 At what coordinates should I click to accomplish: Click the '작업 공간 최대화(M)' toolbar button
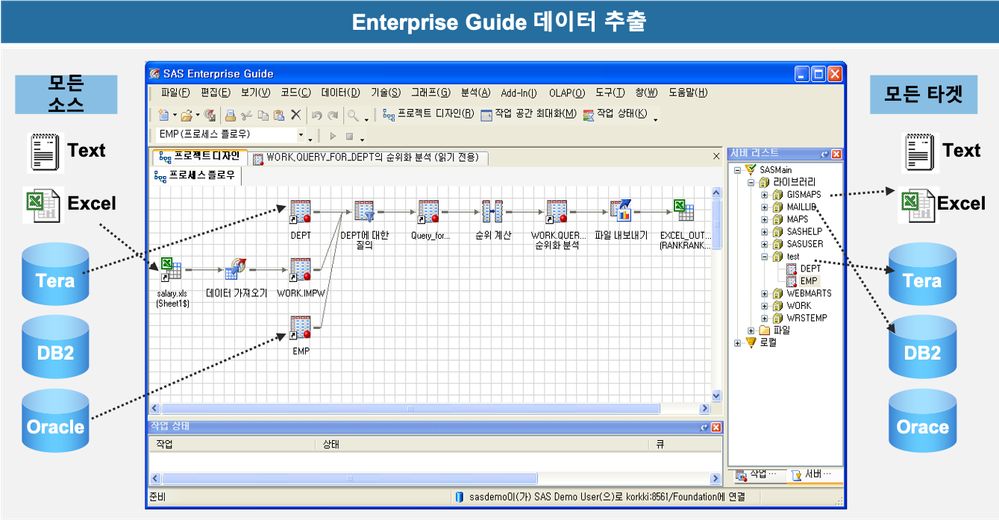[528, 114]
